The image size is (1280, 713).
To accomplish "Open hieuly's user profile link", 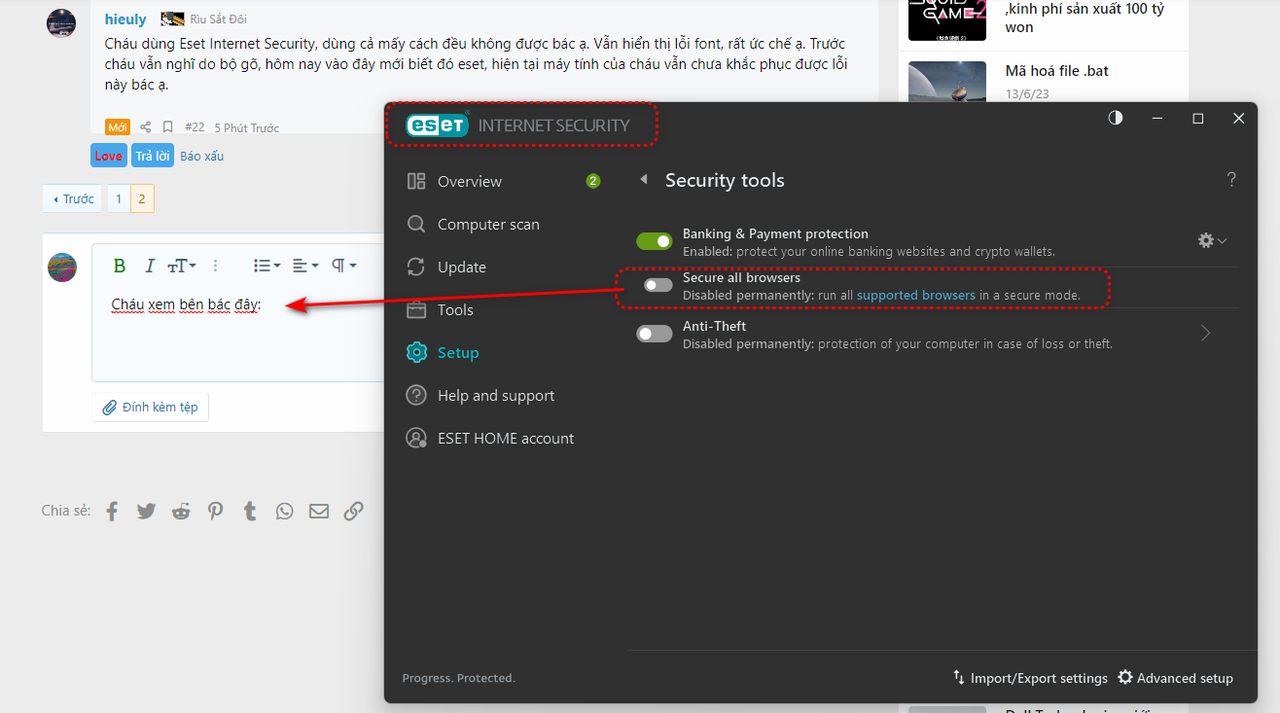I will coord(125,19).
